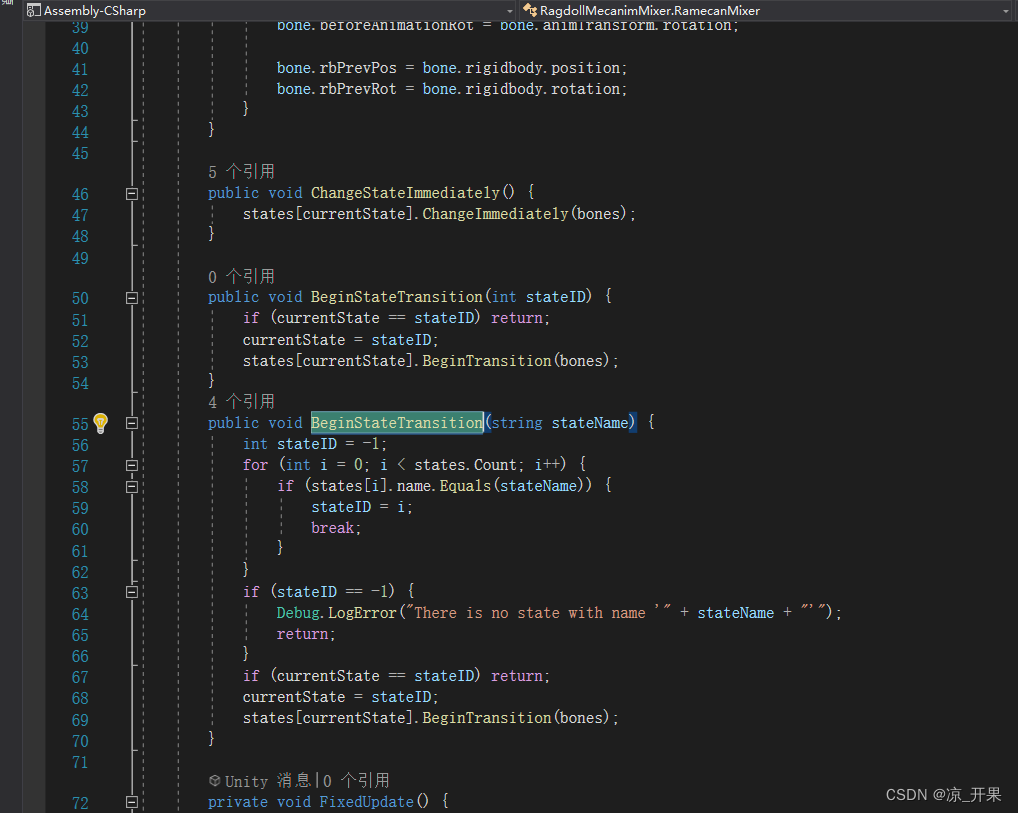The width and height of the screenshot is (1018, 813).
Task: Click 'ChangeImmediately(bones)' on line 47
Action: [x=525, y=214]
